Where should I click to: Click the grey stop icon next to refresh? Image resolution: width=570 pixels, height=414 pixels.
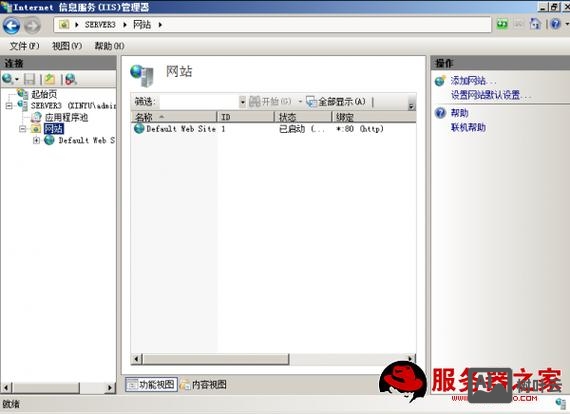pyautogui.click(x=518, y=24)
